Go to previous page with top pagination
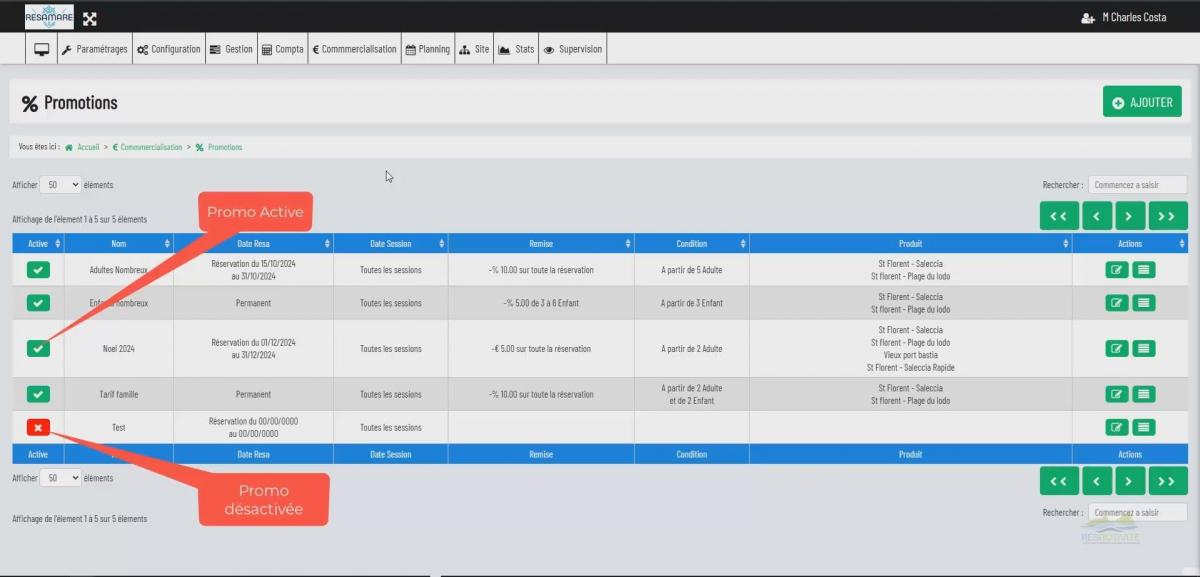This screenshot has height=577, width=1200. point(1096,216)
